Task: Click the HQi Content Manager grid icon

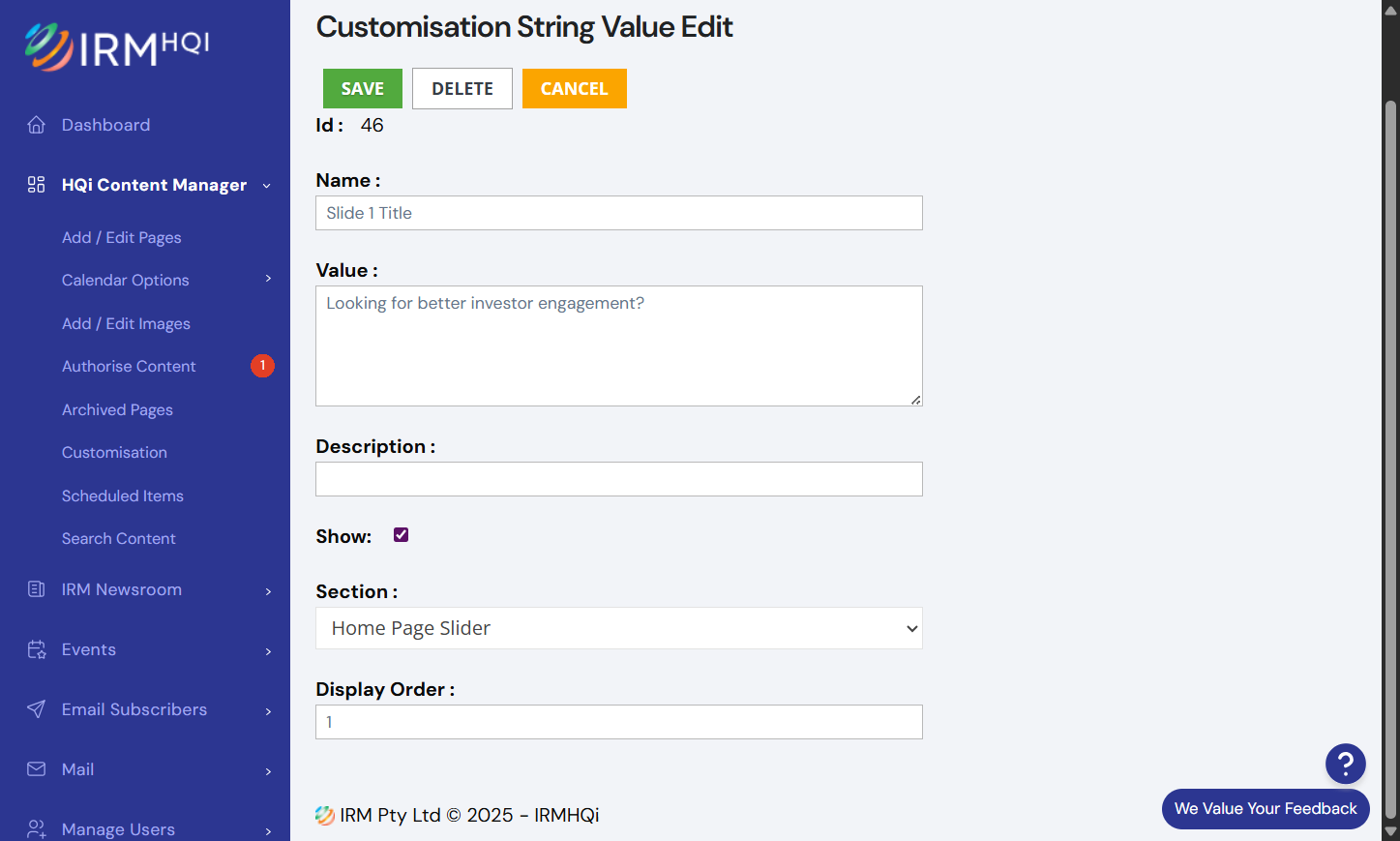Action: (x=37, y=185)
